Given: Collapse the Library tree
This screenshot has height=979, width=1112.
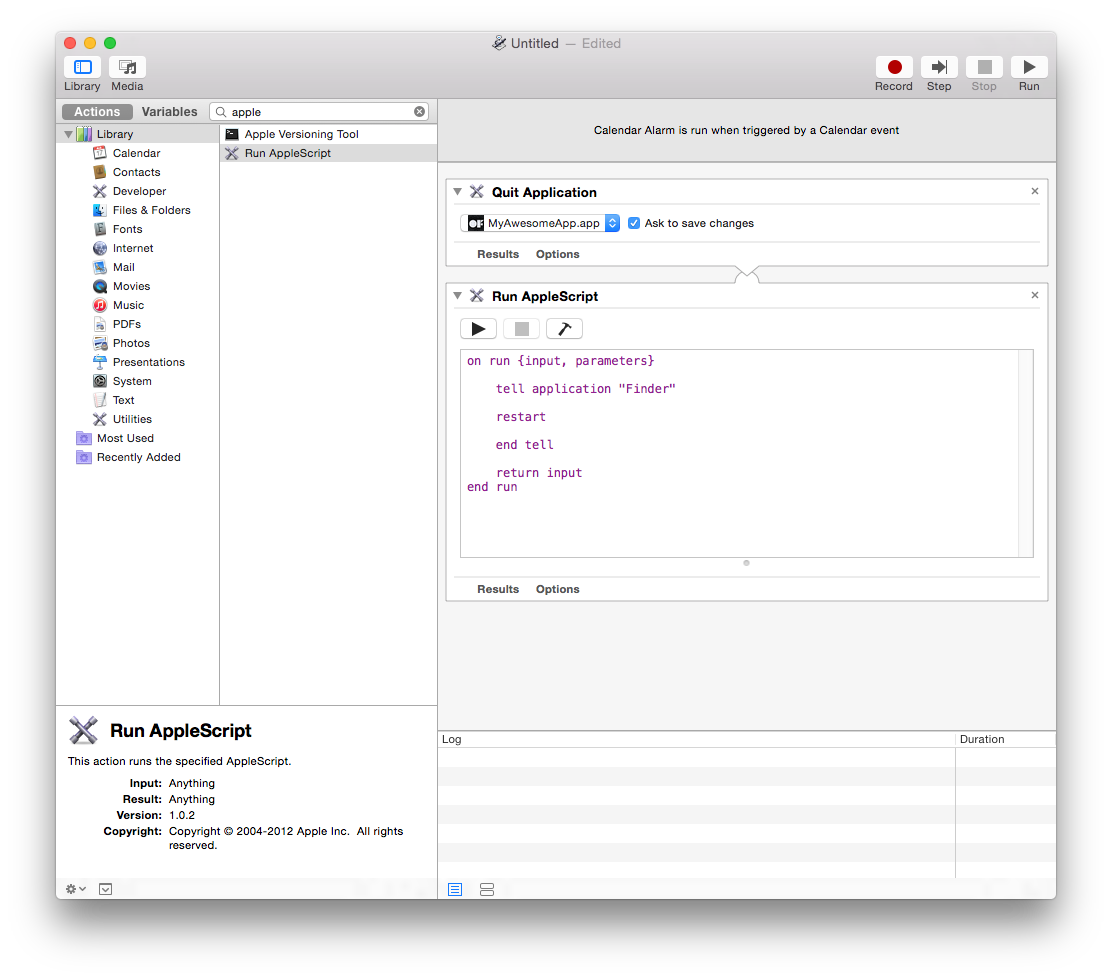Looking at the screenshot, I should [x=68, y=134].
